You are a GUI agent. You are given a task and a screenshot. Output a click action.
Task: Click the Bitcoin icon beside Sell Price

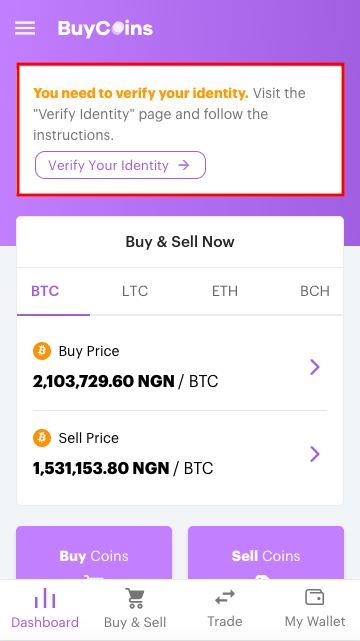point(42,438)
